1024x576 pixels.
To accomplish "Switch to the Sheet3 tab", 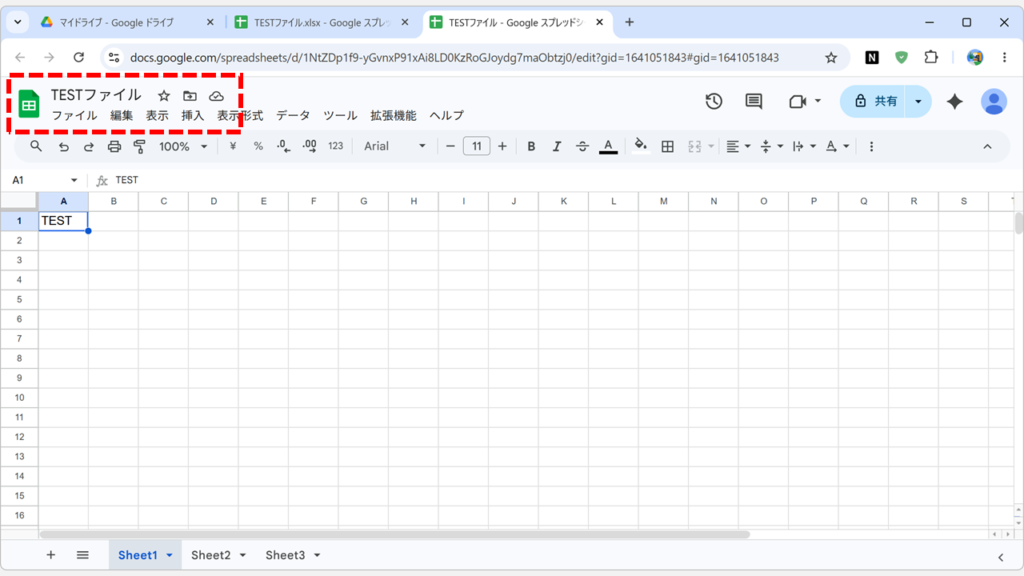I will pyautogui.click(x=285, y=555).
